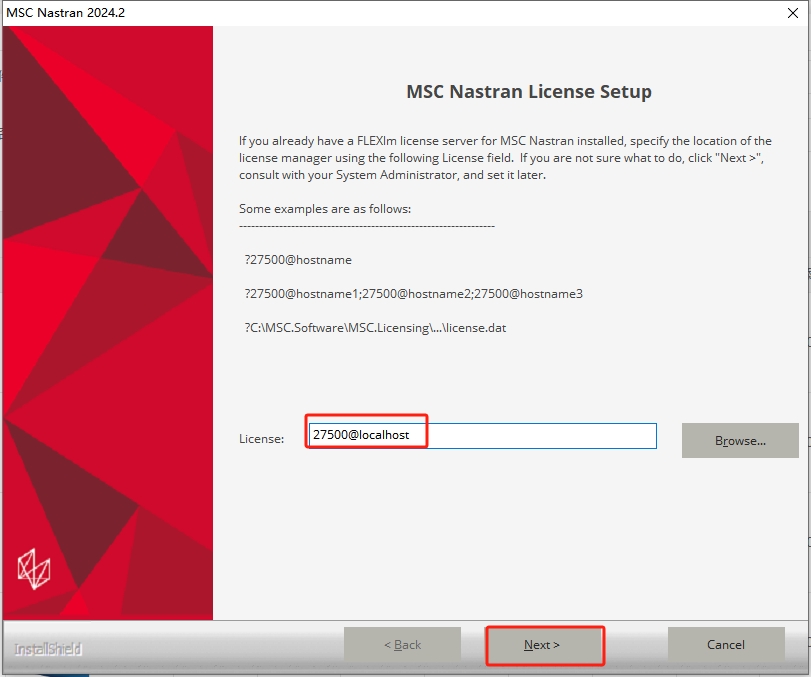Image resolution: width=811 pixels, height=677 pixels.
Task: Click the dashed separator line under examples
Action: (368, 226)
